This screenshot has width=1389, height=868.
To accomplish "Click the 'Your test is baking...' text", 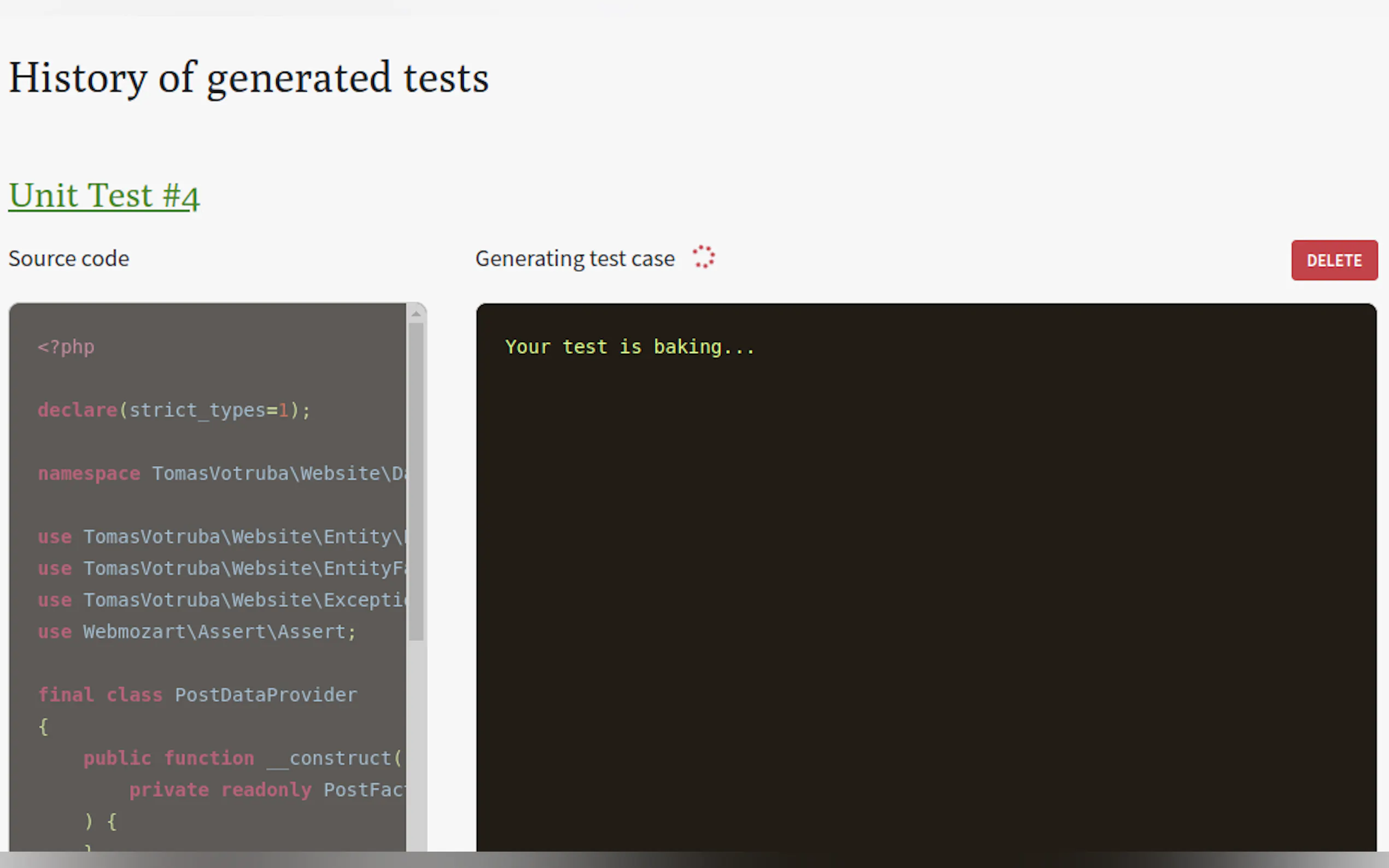I will tap(629, 347).
